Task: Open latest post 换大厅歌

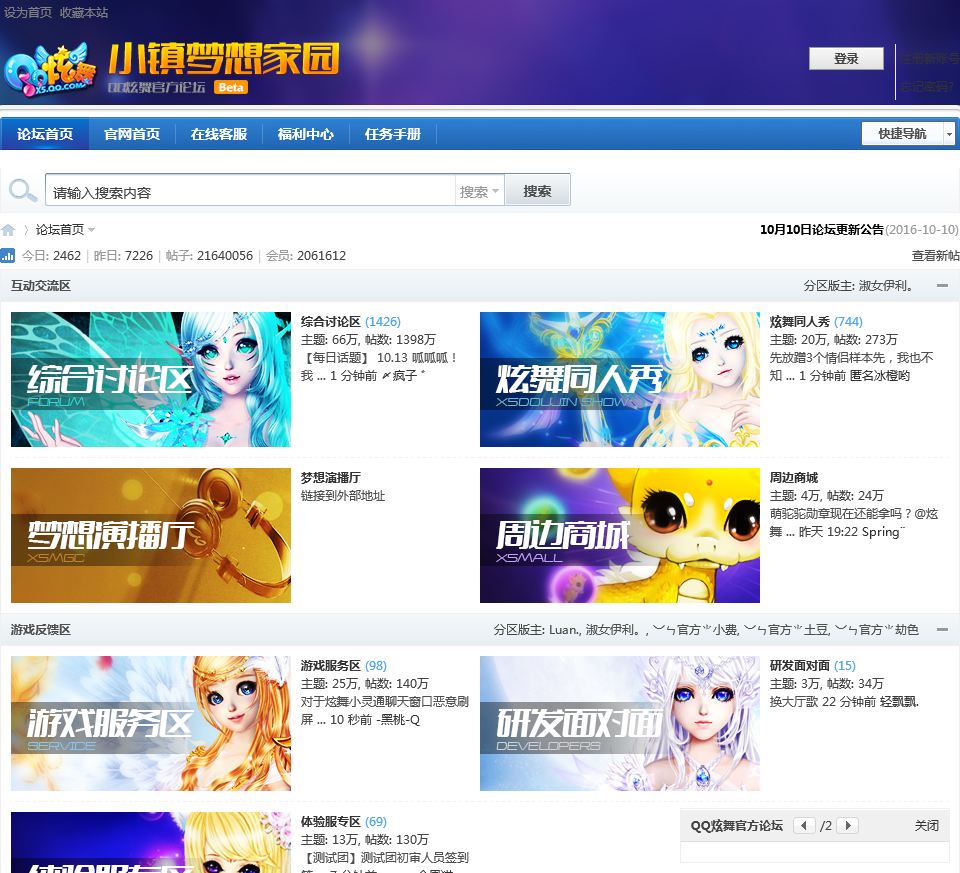Action: [793, 702]
